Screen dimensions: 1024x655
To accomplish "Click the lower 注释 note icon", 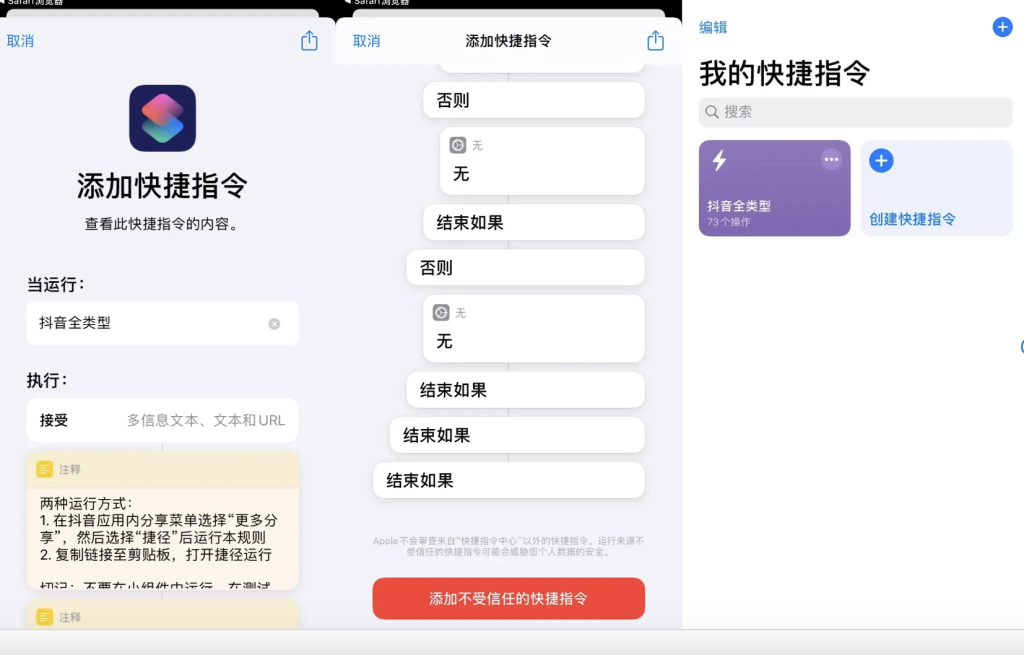I will [44, 616].
